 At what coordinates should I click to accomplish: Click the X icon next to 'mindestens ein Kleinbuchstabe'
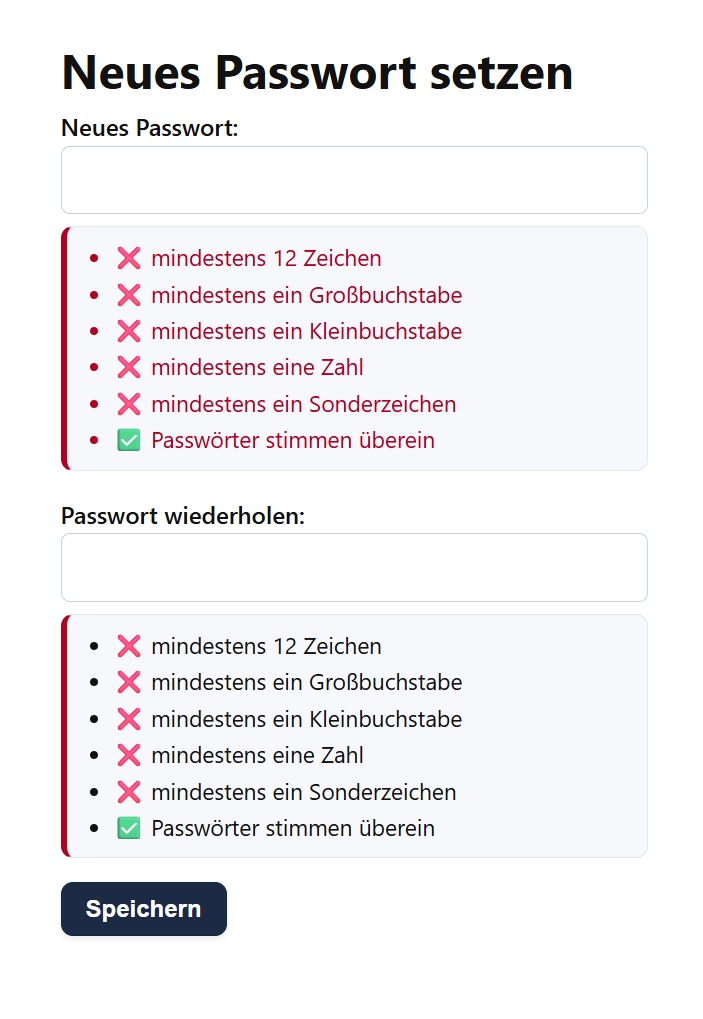click(128, 331)
